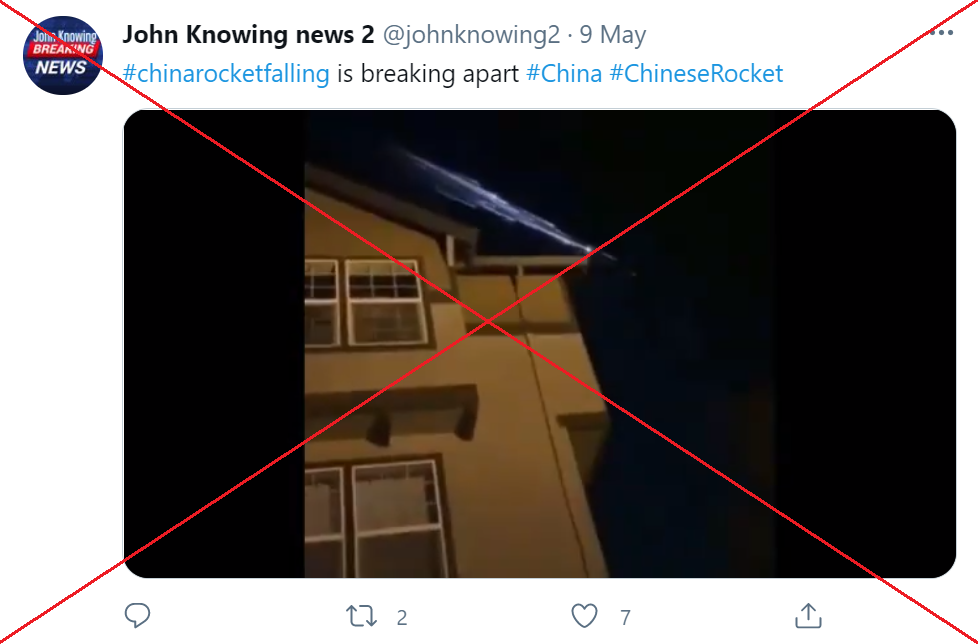Open the three-dot more options menu
Viewport: 978px width, 644px height.
pyautogui.click(x=941, y=33)
